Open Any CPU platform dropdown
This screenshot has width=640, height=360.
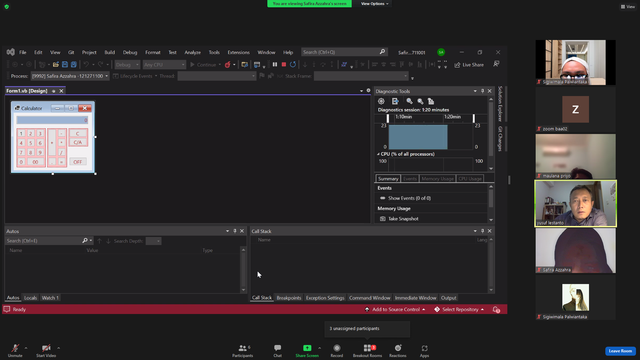(164, 64)
